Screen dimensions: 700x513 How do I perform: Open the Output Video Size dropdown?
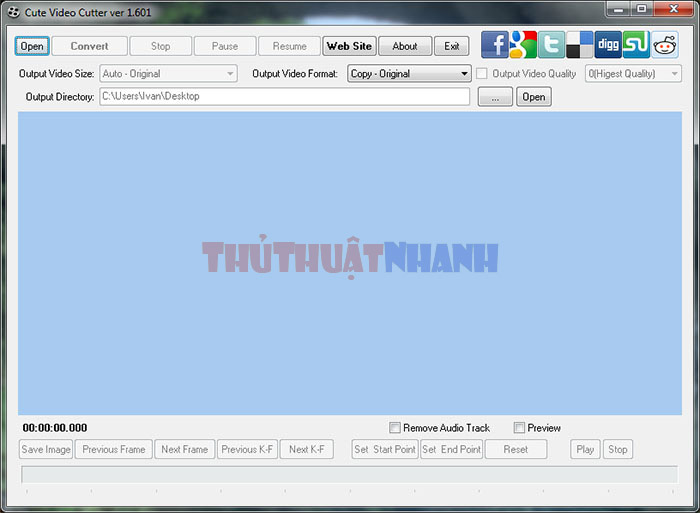pos(168,74)
